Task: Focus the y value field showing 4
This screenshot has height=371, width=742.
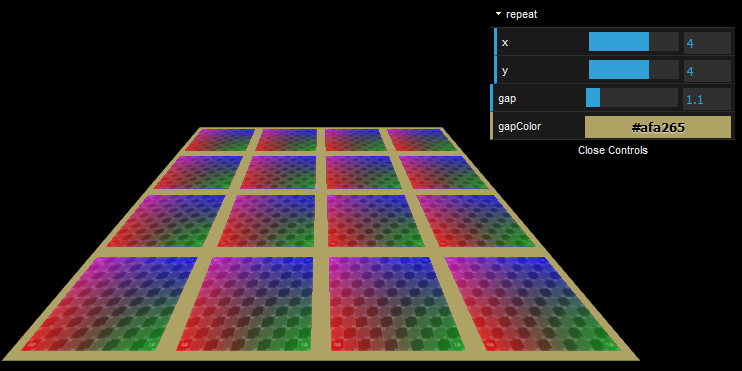Action: (x=707, y=71)
